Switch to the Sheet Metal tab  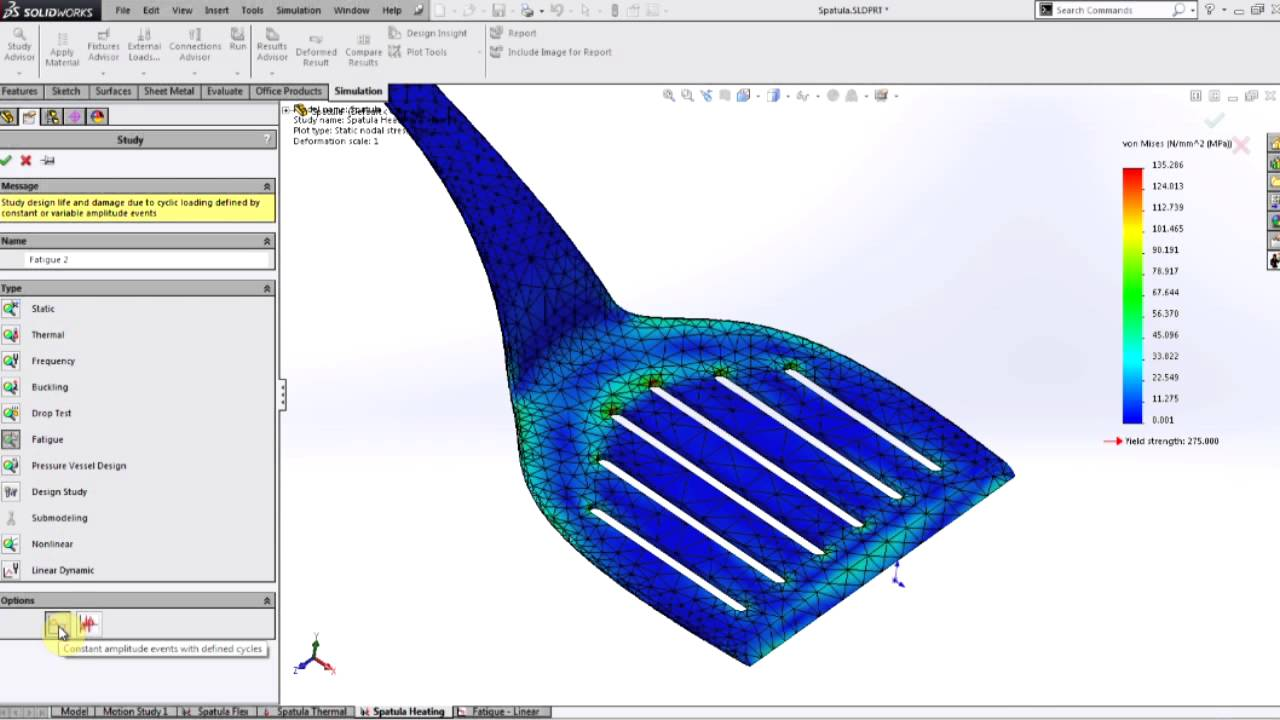(169, 91)
